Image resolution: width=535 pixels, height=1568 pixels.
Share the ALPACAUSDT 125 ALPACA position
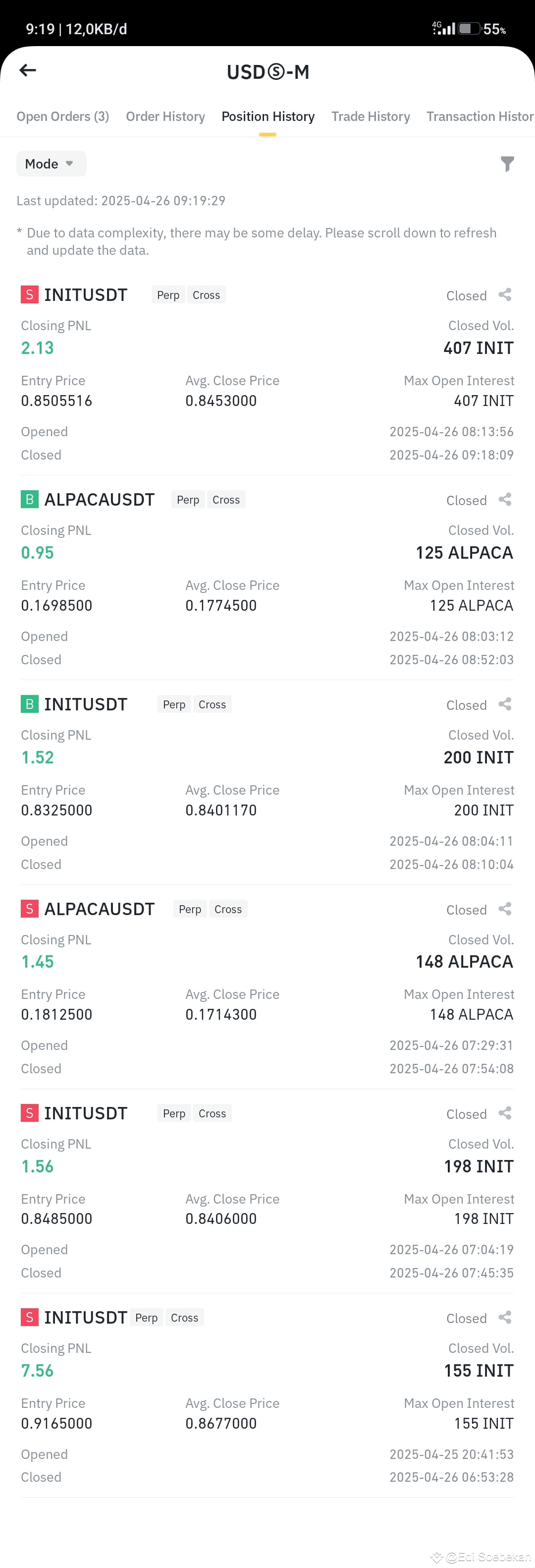[505, 500]
